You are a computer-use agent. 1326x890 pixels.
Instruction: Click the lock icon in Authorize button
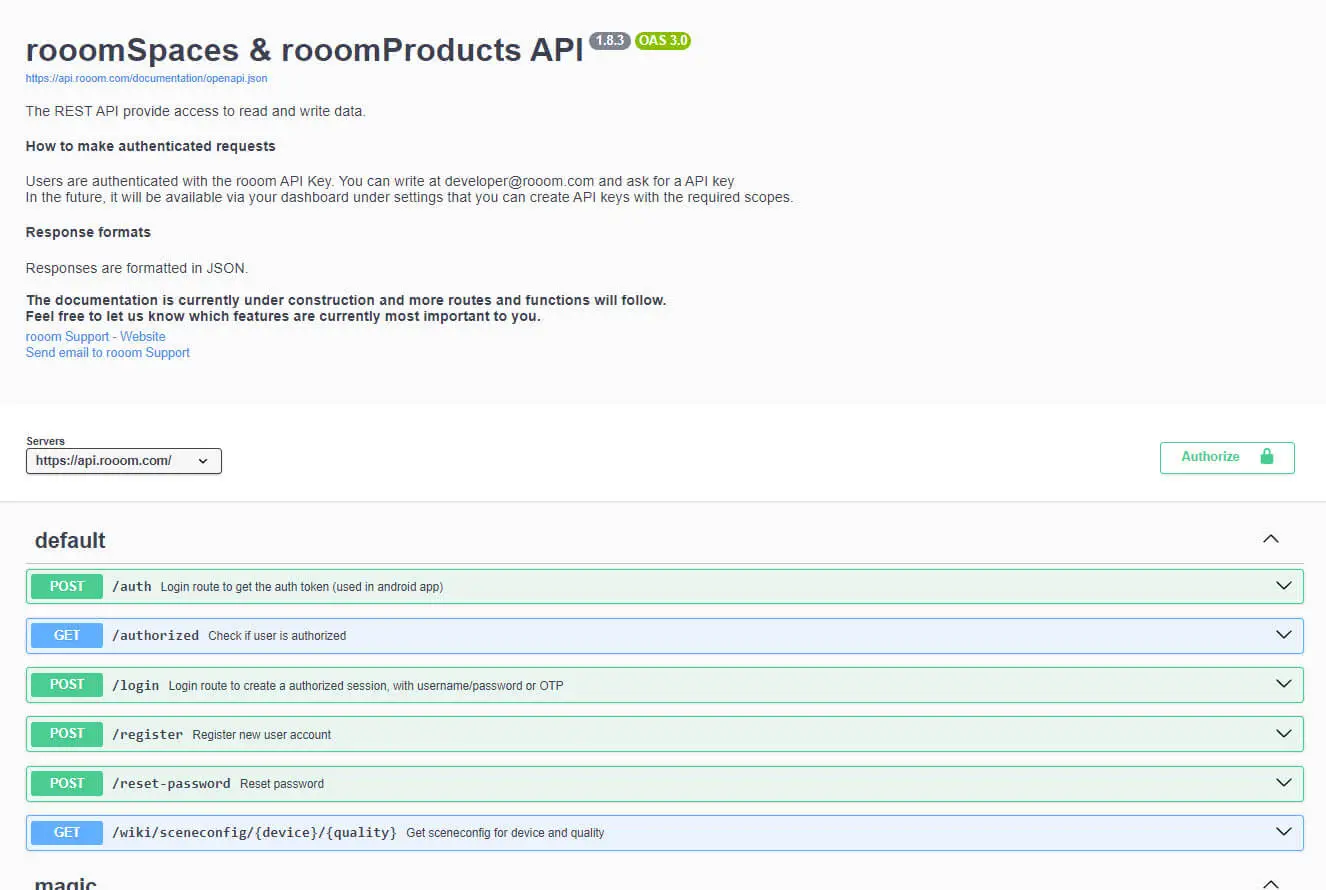(x=1267, y=456)
